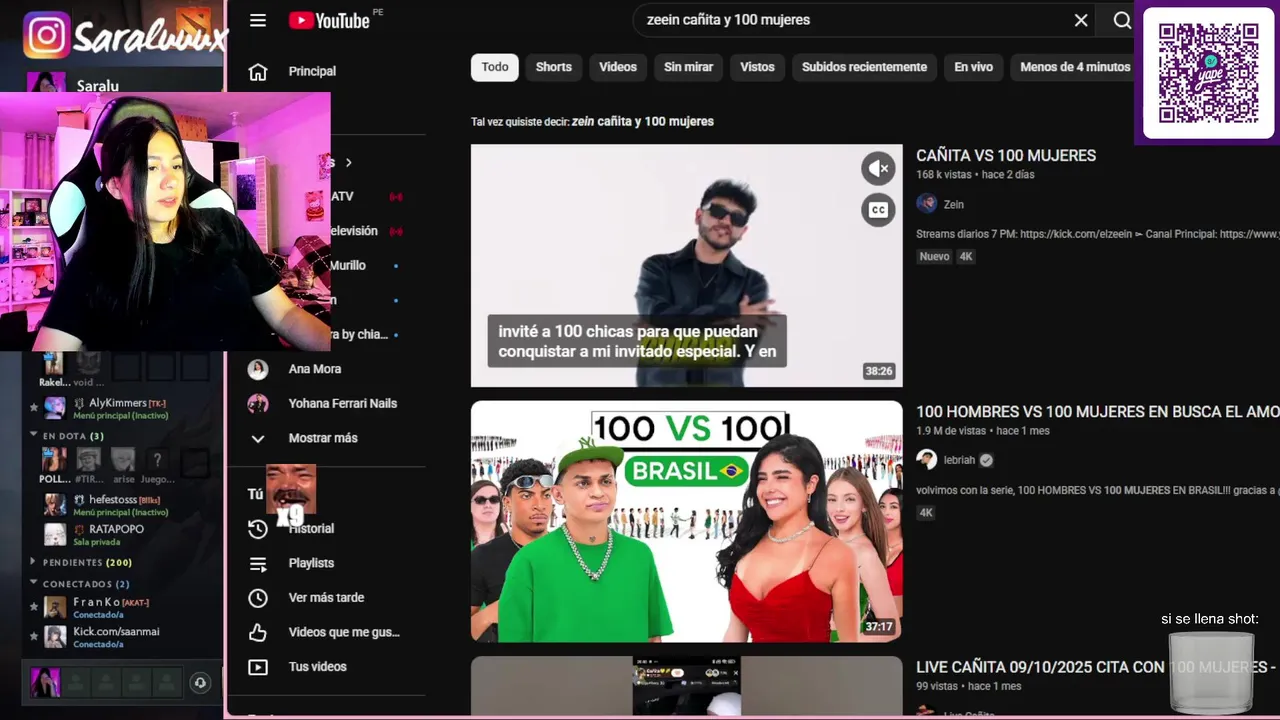The image size is (1280, 720).
Task: Unmute the Cañita video preview
Action: point(878,169)
